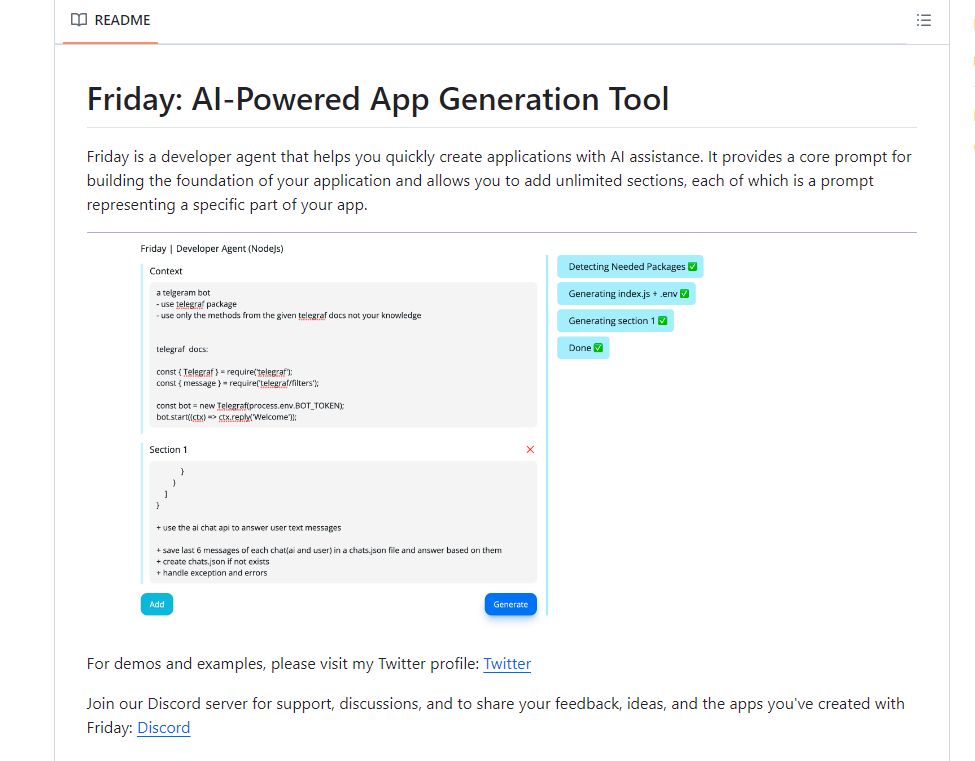Screen dimensions: 975x761
Task: Click the paragraph describing Friday as a developer agent
Action: click(x=499, y=180)
